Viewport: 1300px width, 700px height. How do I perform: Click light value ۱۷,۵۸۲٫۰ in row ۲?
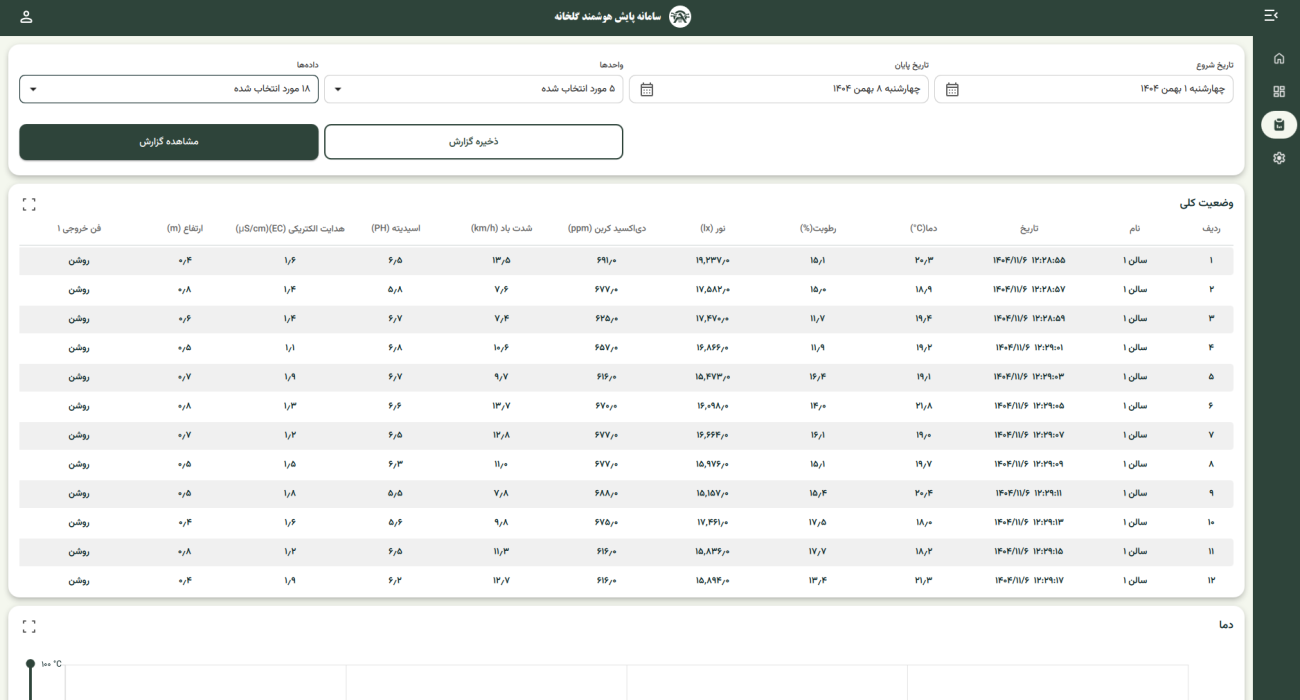(712, 289)
